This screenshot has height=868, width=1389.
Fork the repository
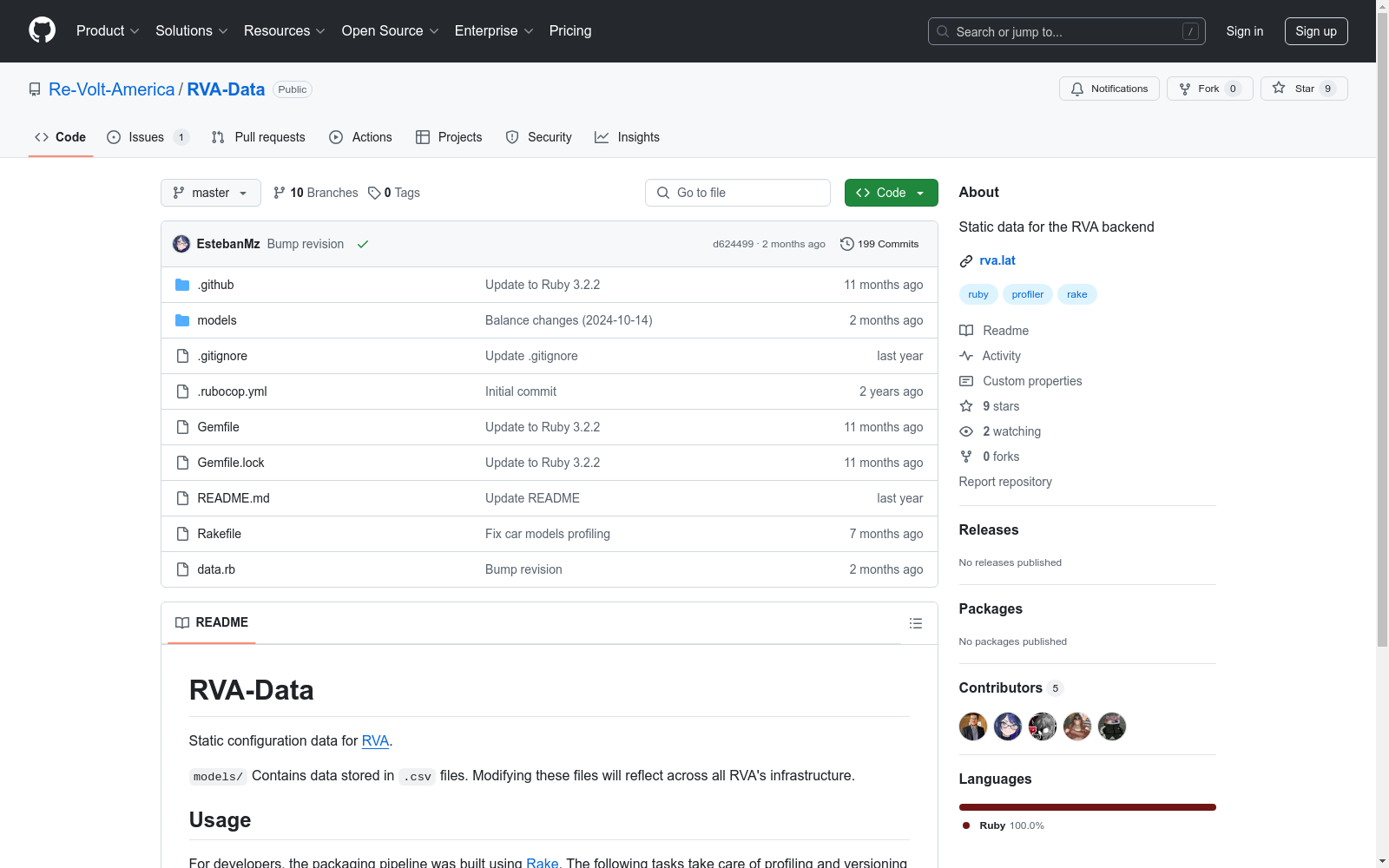(x=1210, y=89)
